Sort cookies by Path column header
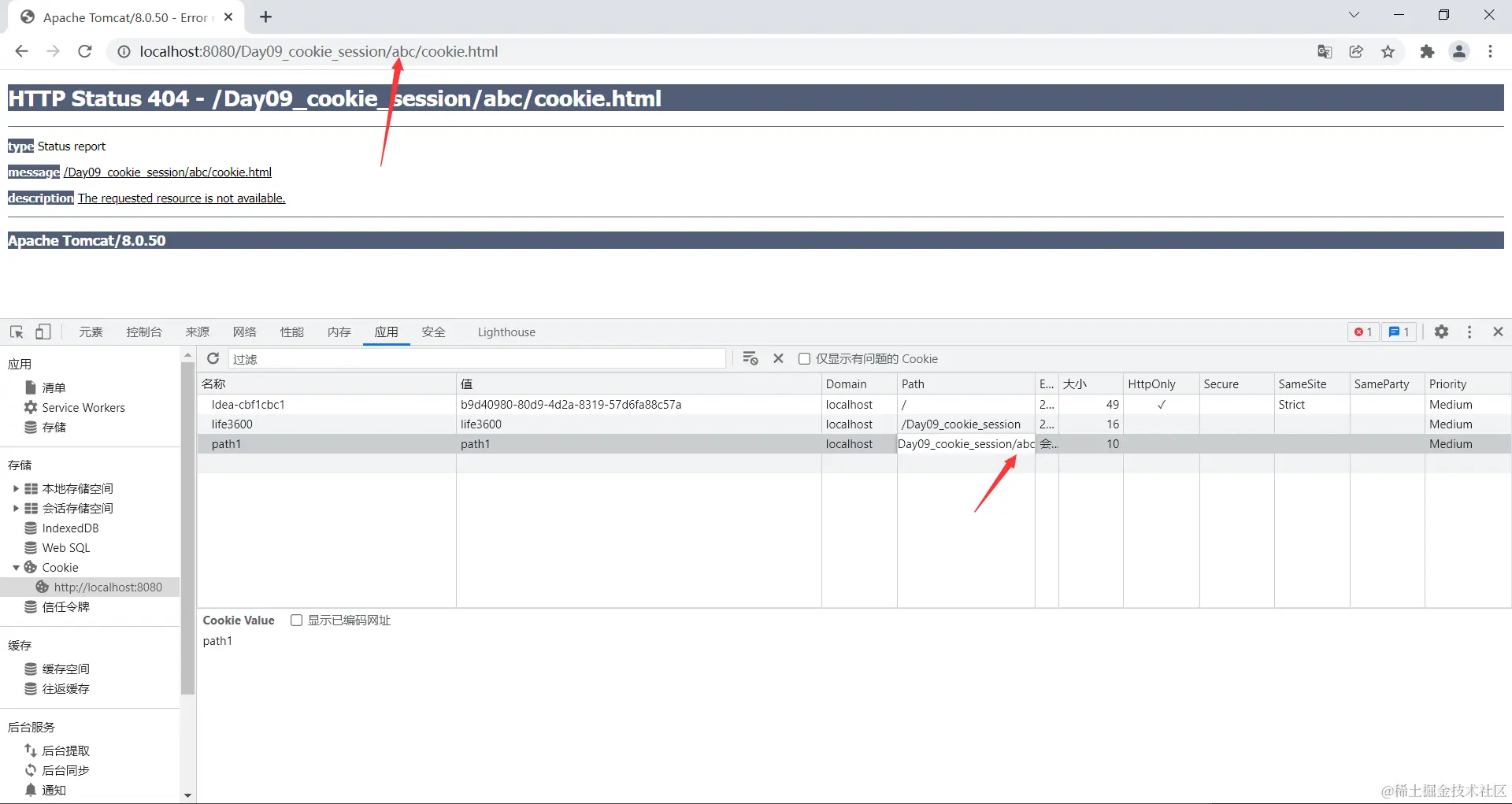1512x804 pixels. [966, 383]
